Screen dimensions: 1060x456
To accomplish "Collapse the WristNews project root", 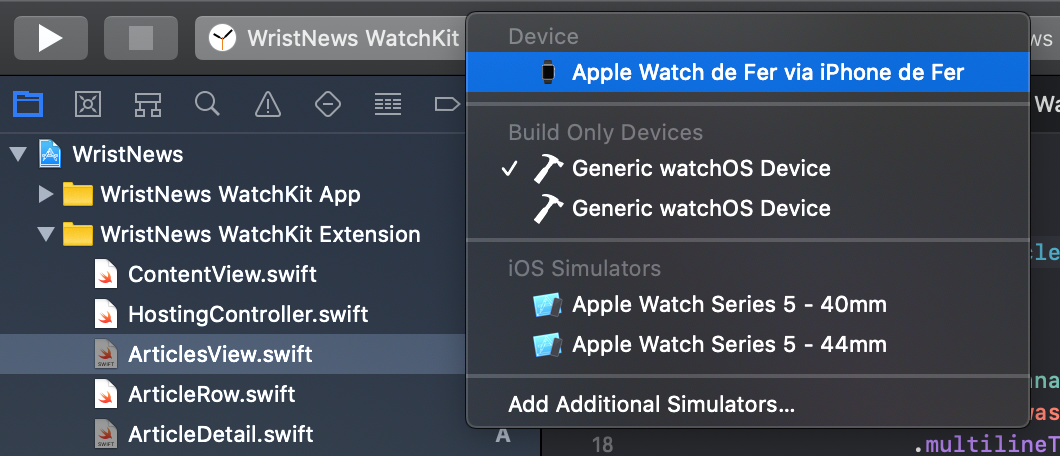I will click(18, 155).
